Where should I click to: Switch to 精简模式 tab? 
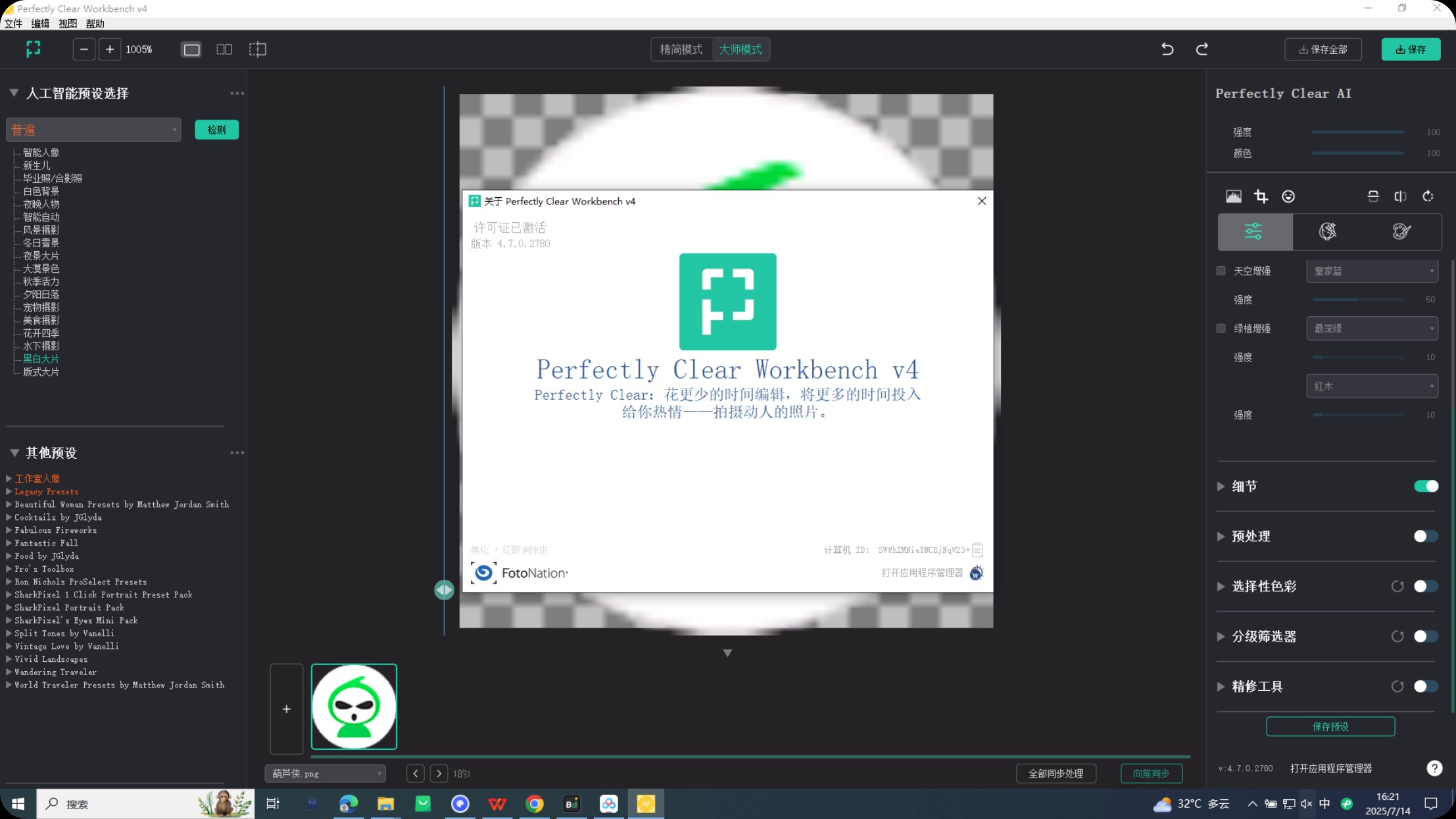tap(681, 49)
